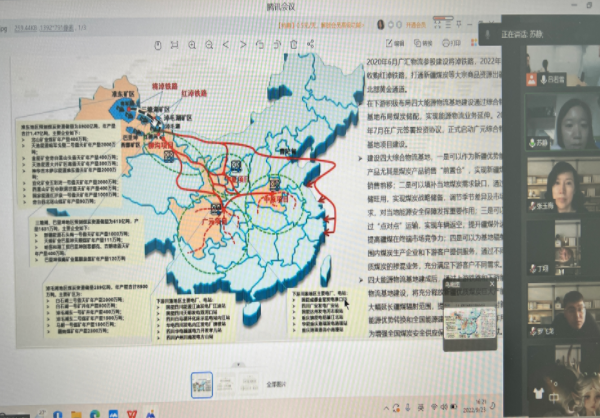The image size is (600, 418).
Task: Show hidden tray icons with the up chevron
Action: (x=386, y=407)
